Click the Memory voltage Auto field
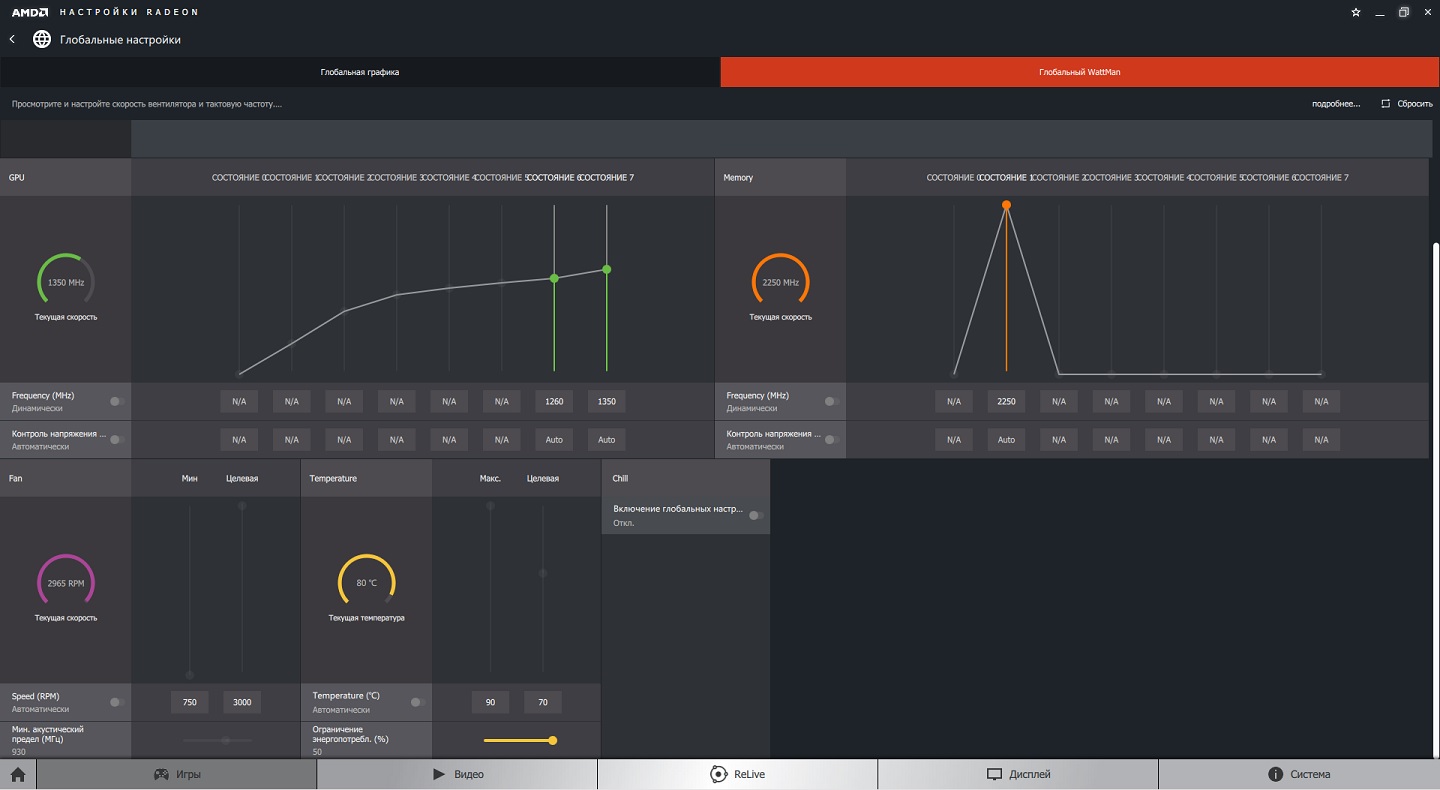 tap(1006, 439)
